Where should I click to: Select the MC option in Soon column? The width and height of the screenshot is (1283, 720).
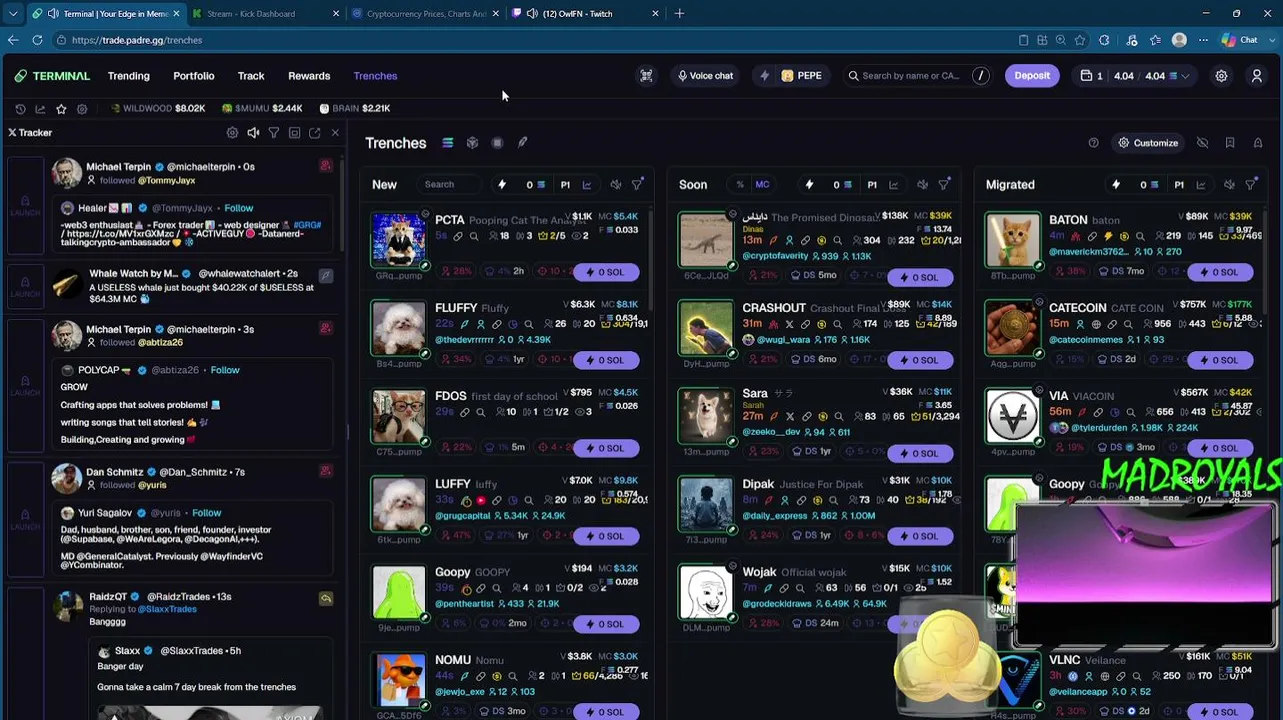coord(762,185)
